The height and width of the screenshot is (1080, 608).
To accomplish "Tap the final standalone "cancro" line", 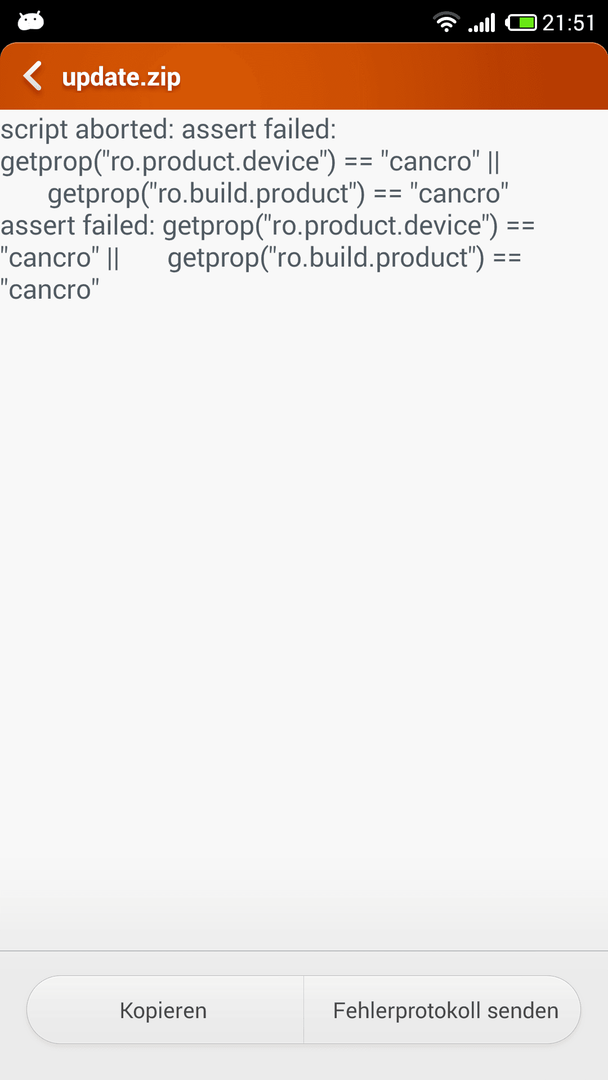I will (x=50, y=289).
